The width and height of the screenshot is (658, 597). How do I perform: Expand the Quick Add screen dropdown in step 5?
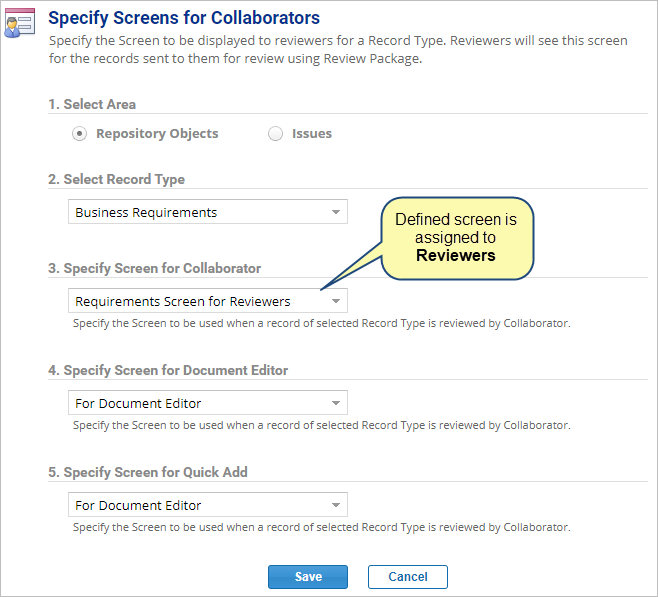(x=208, y=505)
